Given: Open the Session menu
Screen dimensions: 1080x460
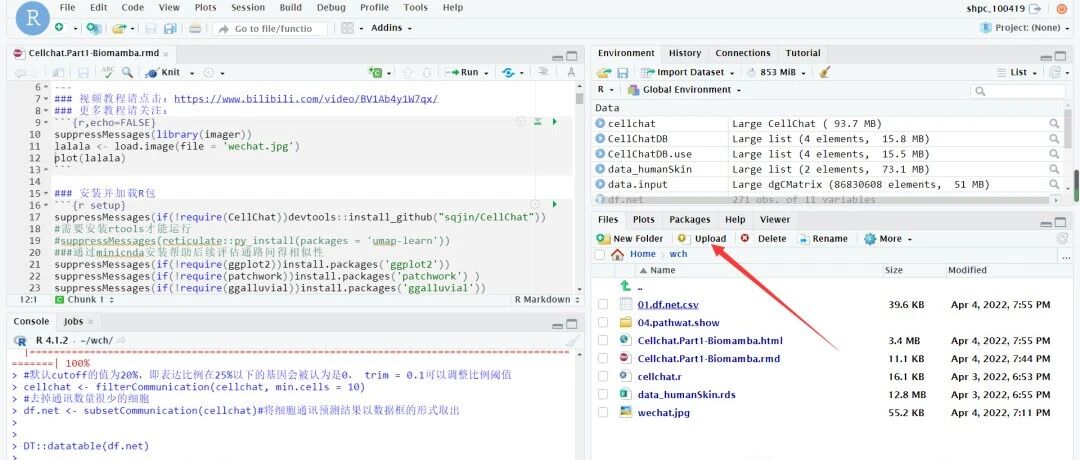Looking at the screenshot, I should point(248,8).
